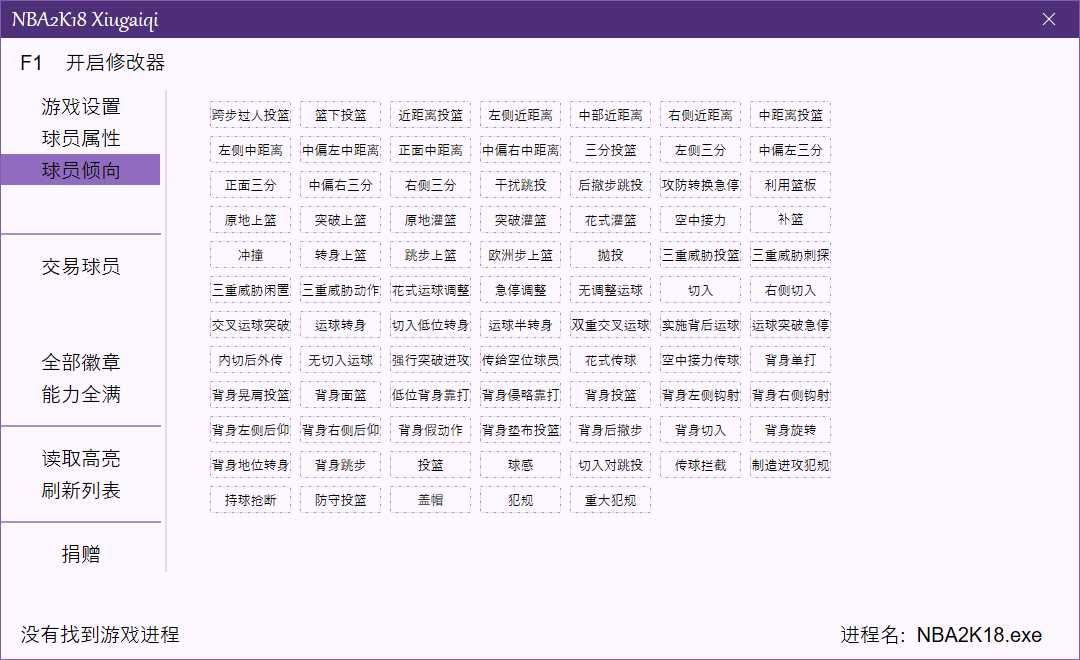Click the 重大犯规 tendency box

pyautogui.click(x=611, y=500)
